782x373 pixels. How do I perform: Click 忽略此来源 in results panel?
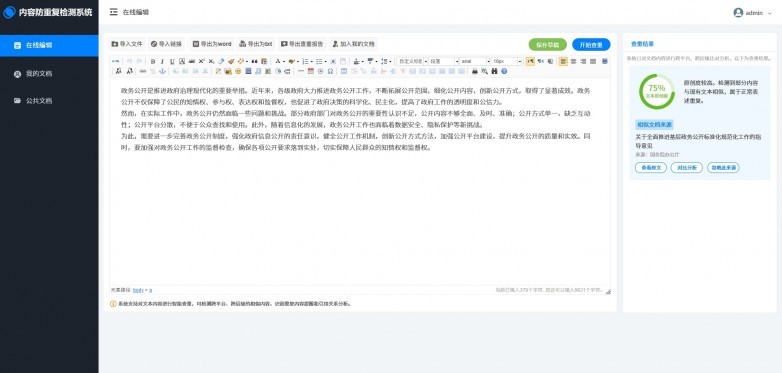(x=723, y=168)
